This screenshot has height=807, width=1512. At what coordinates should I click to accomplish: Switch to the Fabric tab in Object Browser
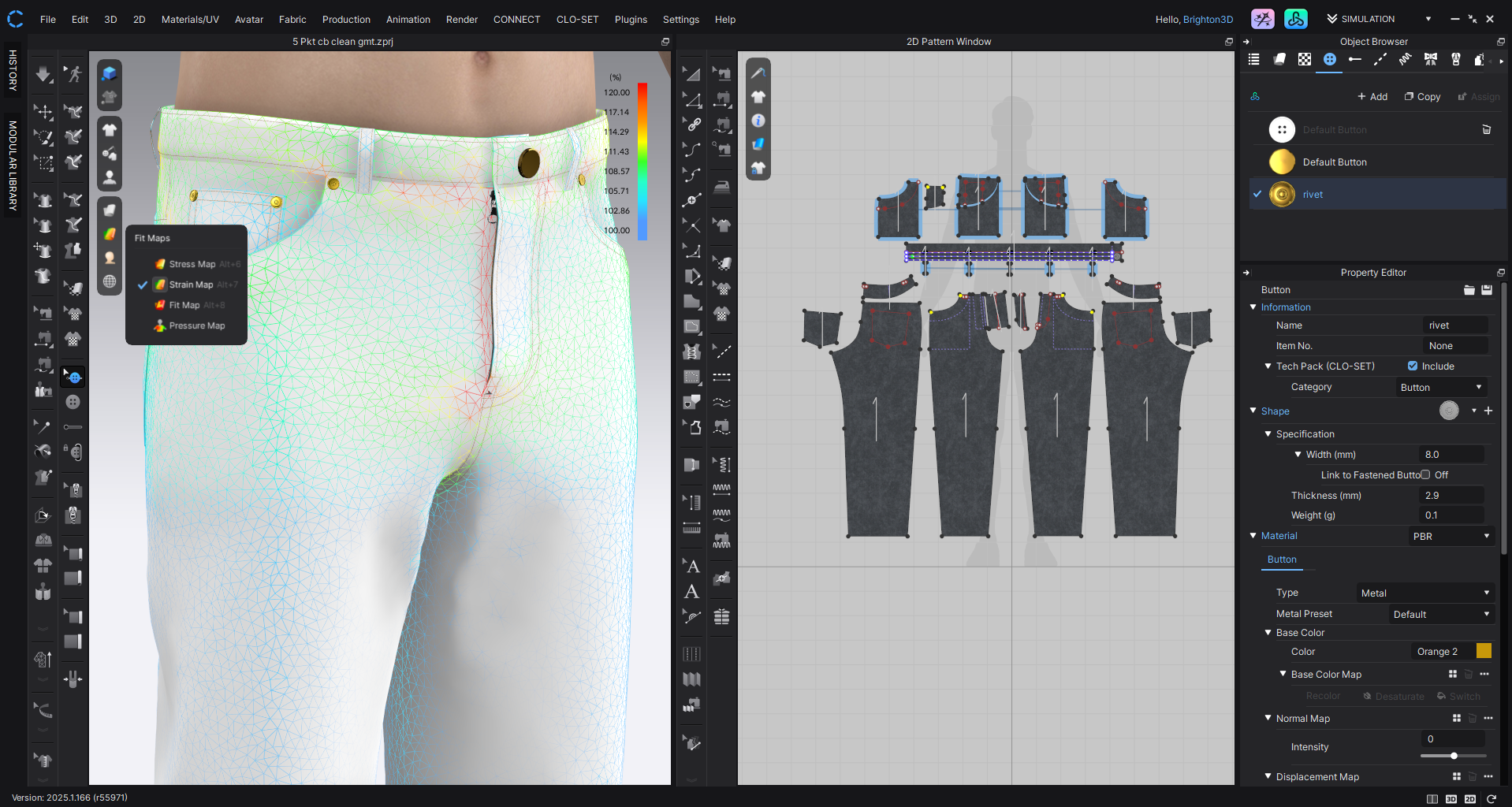[x=1279, y=59]
